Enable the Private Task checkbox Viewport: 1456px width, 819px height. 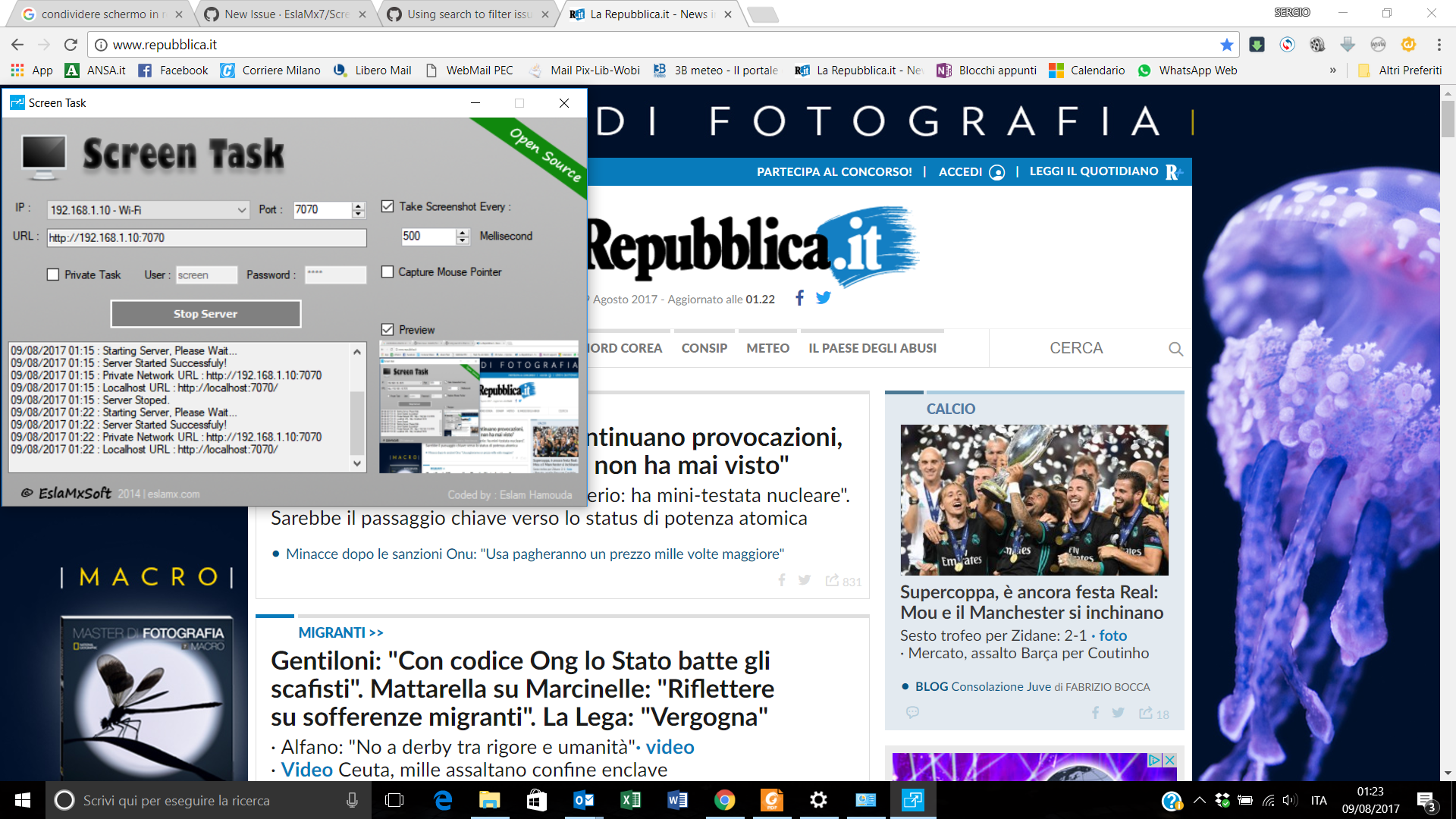(x=53, y=275)
